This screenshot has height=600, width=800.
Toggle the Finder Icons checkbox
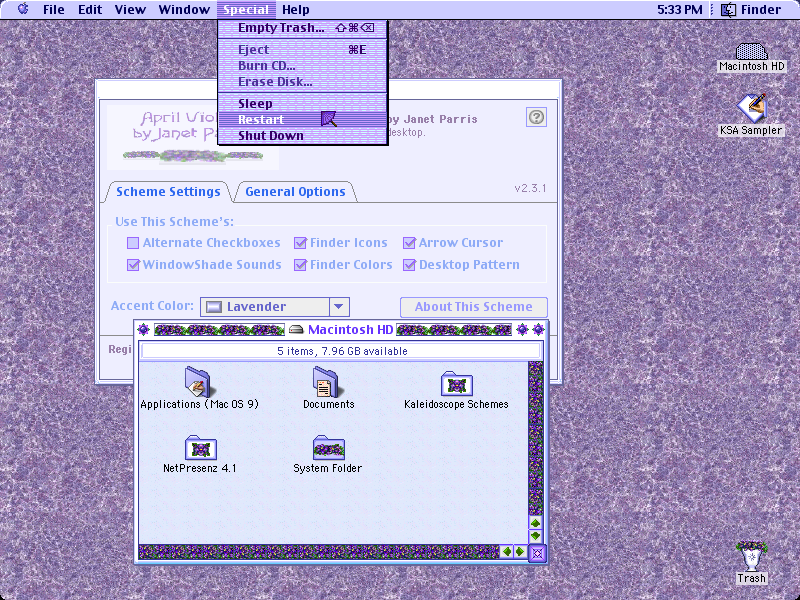[301, 243]
